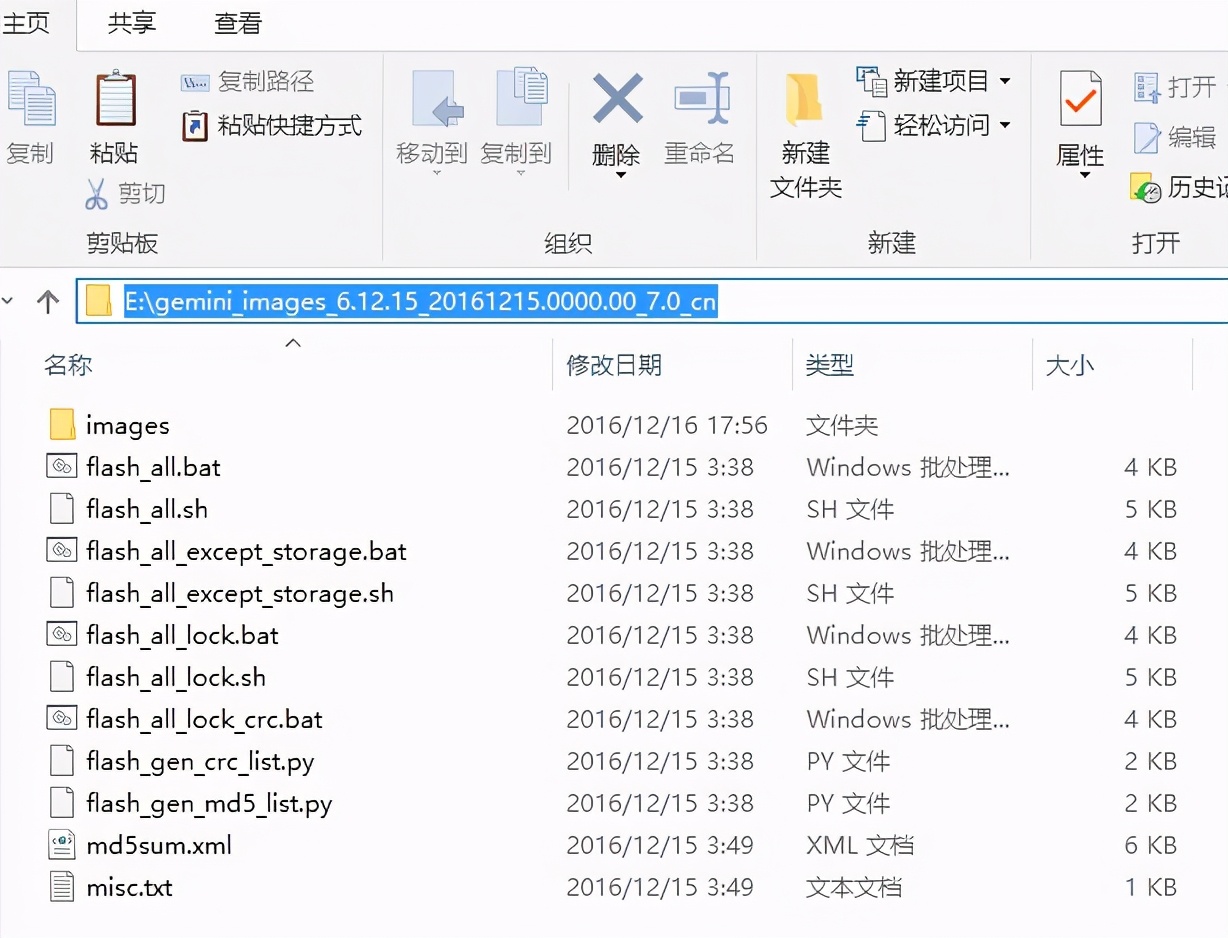Click the address bar path field
1228x938 pixels.
point(900,302)
